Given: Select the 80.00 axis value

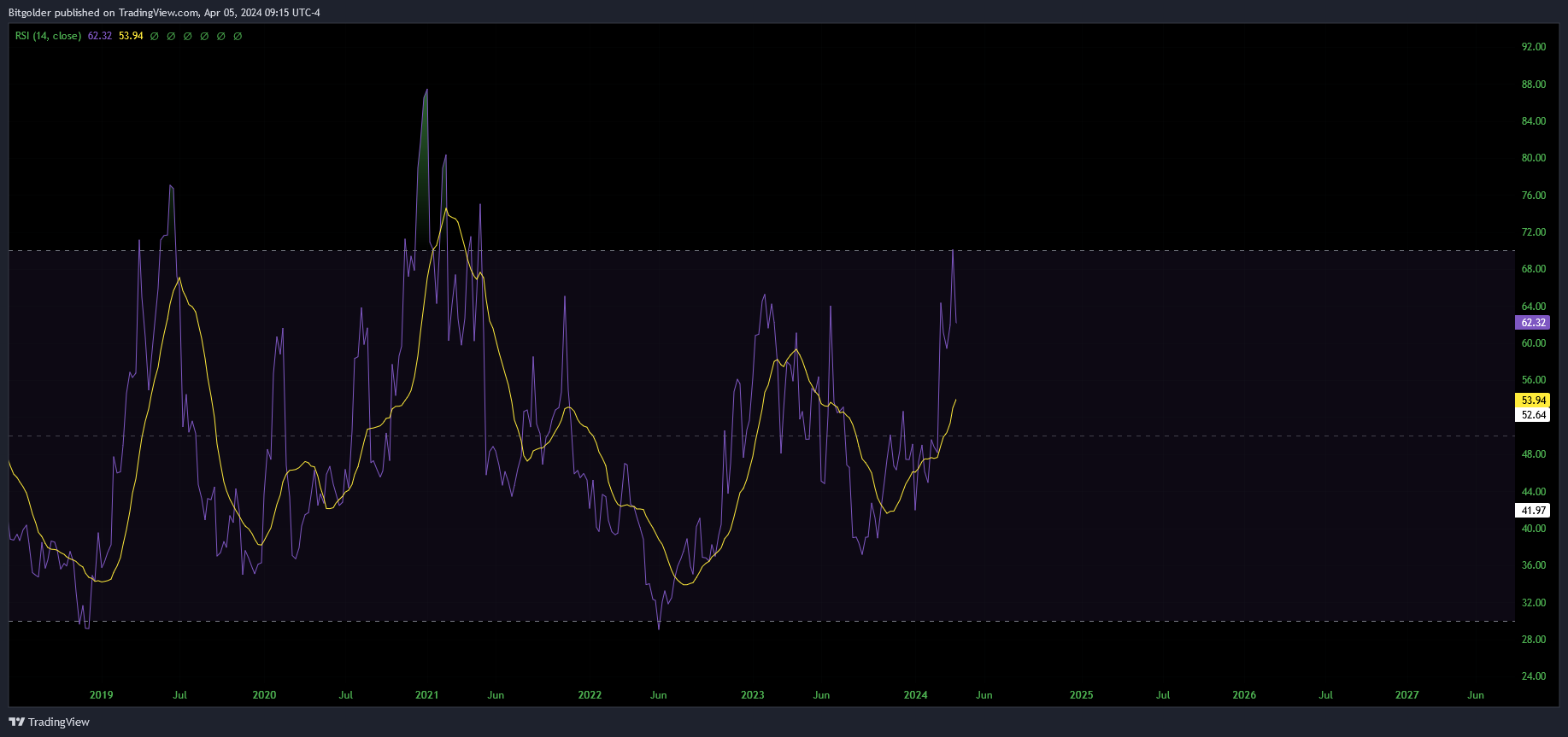Looking at the screenshot, I should click(x=1534, y=158).
